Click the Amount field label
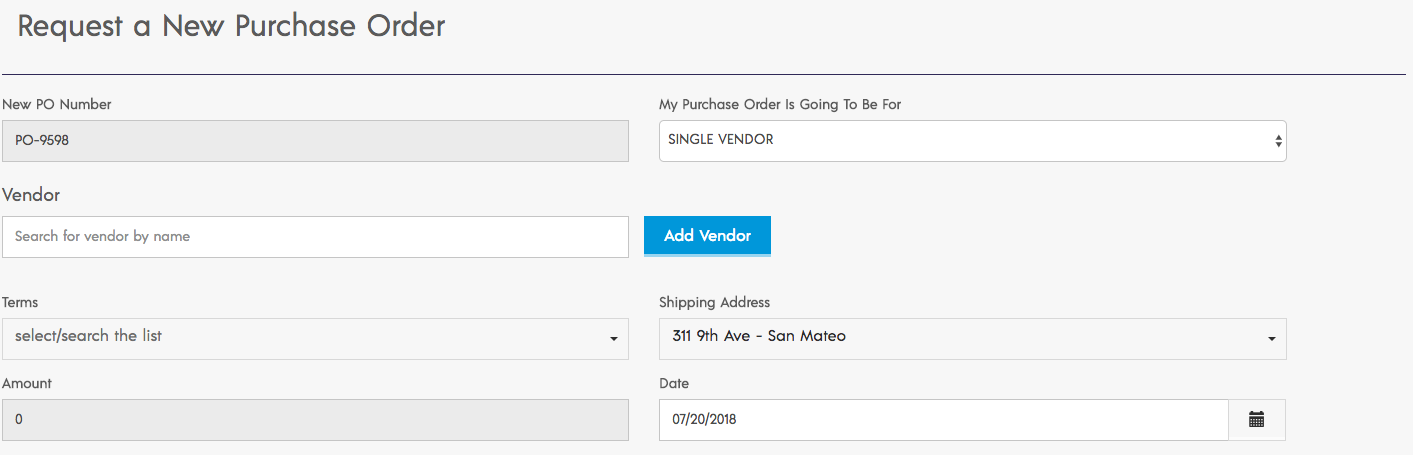The image size is (1413, 455). point(27,383)
